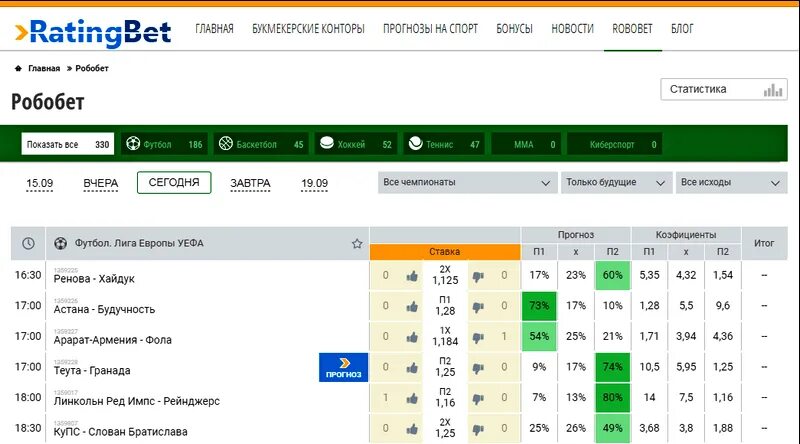Filter by Киберспорт sport

[615, 144]
